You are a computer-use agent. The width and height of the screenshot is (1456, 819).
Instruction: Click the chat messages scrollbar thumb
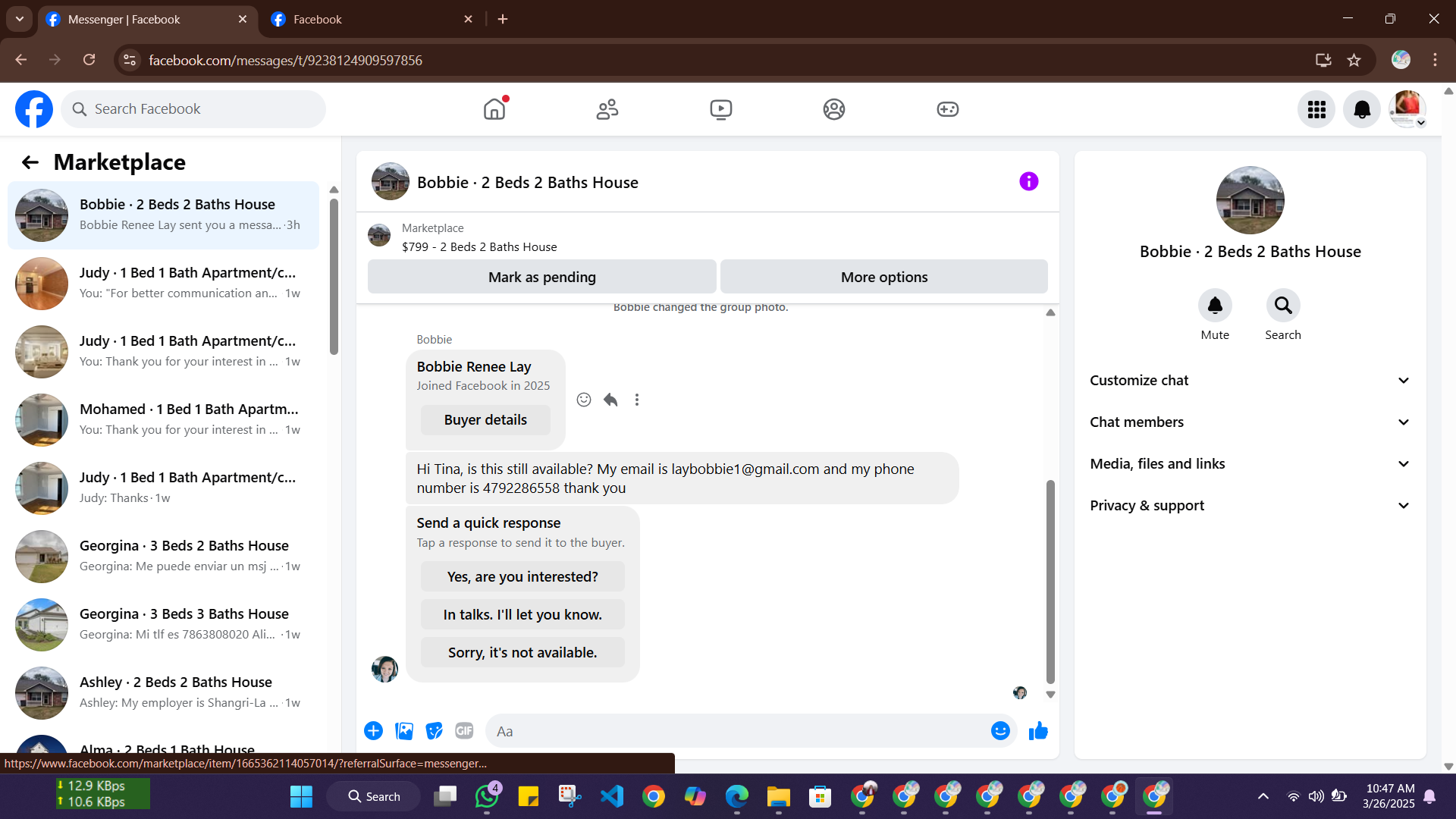[1050, 582]
